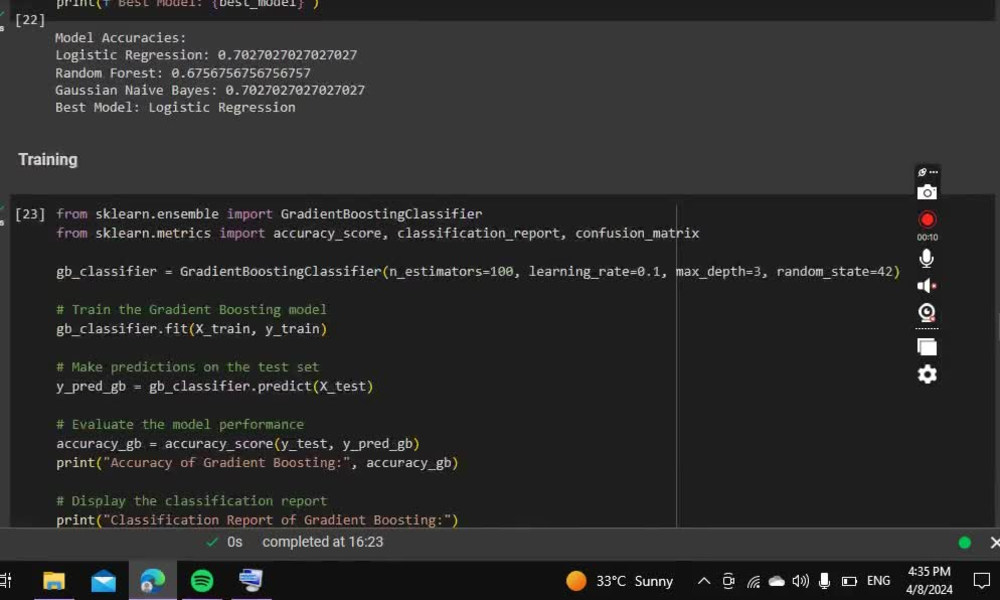Take a screenshot with the recorder camera icon

pyautogui.click(x=927, y=192)
